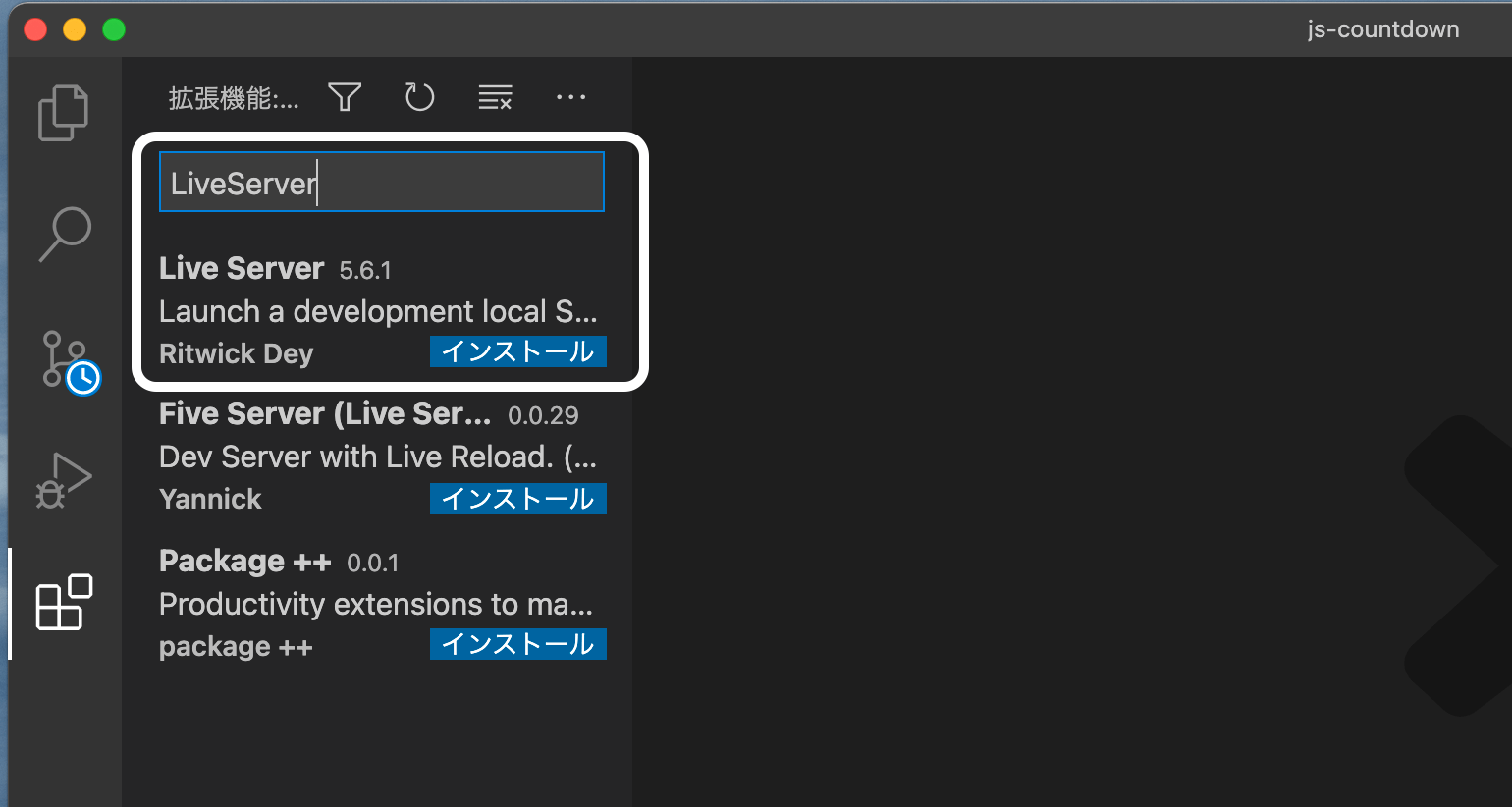Click the publisher name Ritwick Dey
This screenshot has width=1512, height=807.
coord(236,353)
